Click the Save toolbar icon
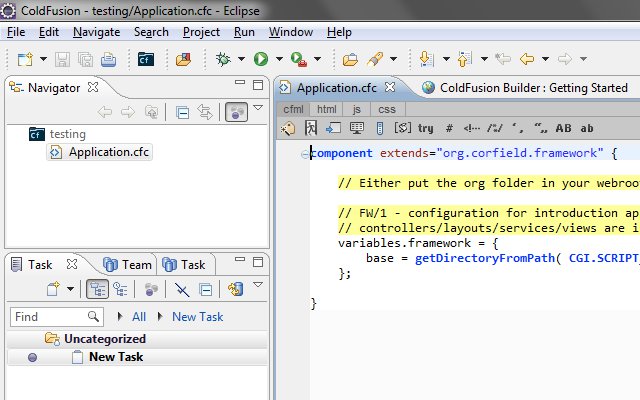Viewport: 640px width, 400px height. 62,60
